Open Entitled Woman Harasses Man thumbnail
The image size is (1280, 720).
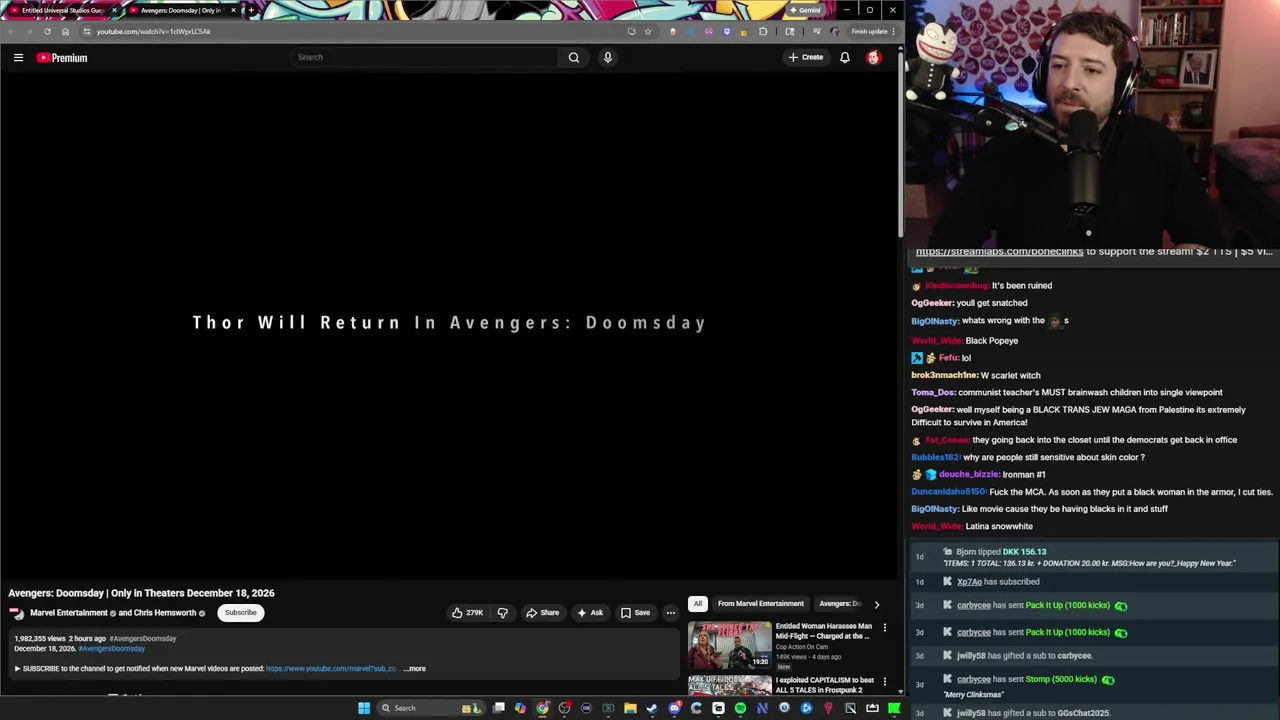[729, 645]
